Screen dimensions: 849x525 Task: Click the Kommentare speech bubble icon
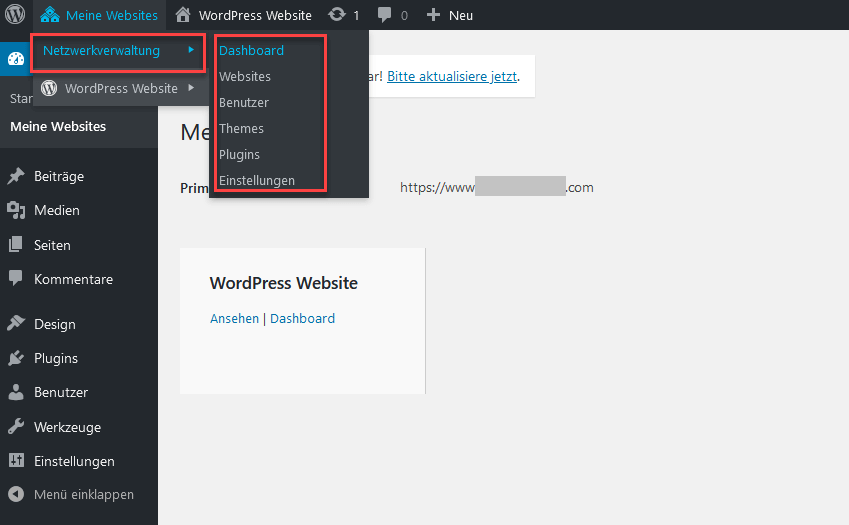[16, 279]
